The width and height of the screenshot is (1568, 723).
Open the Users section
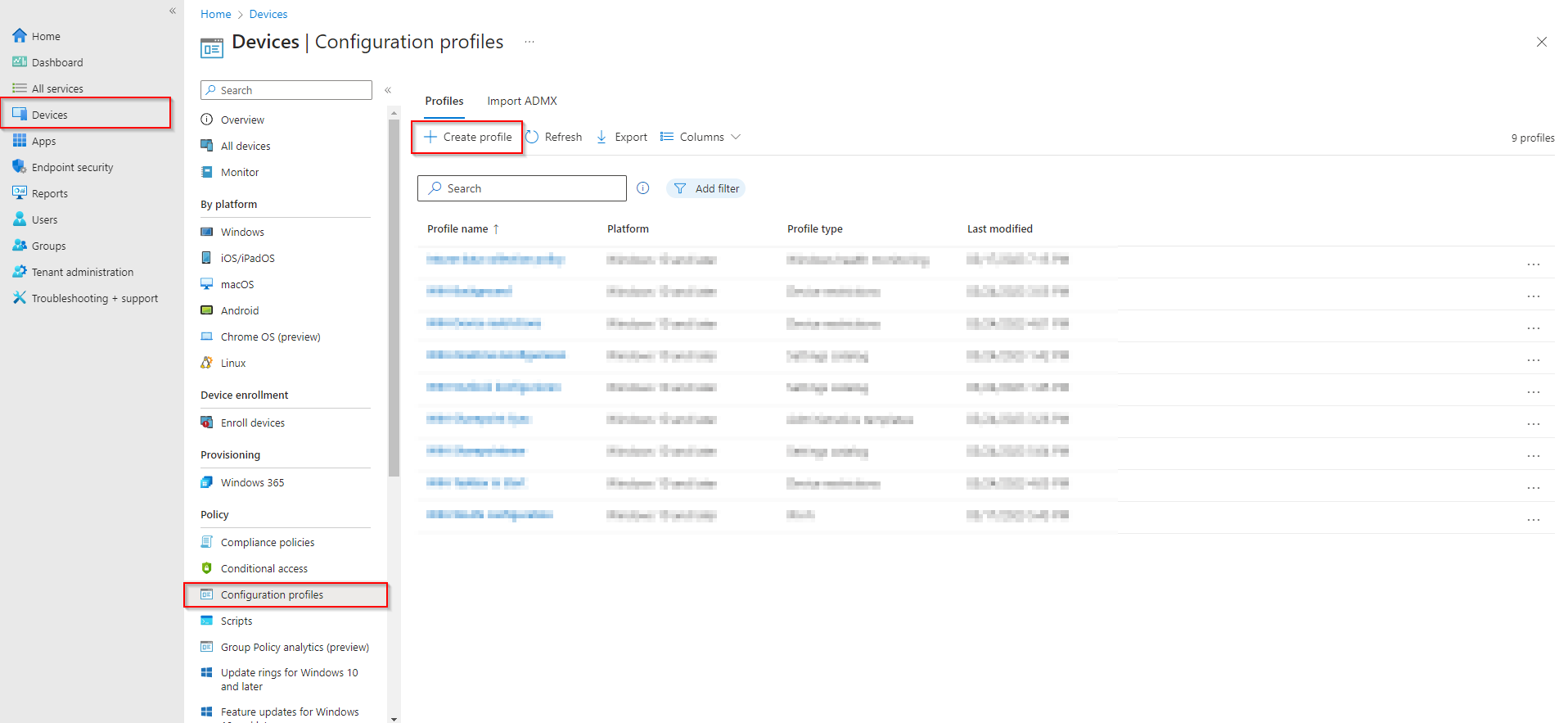tap(35, 219)
